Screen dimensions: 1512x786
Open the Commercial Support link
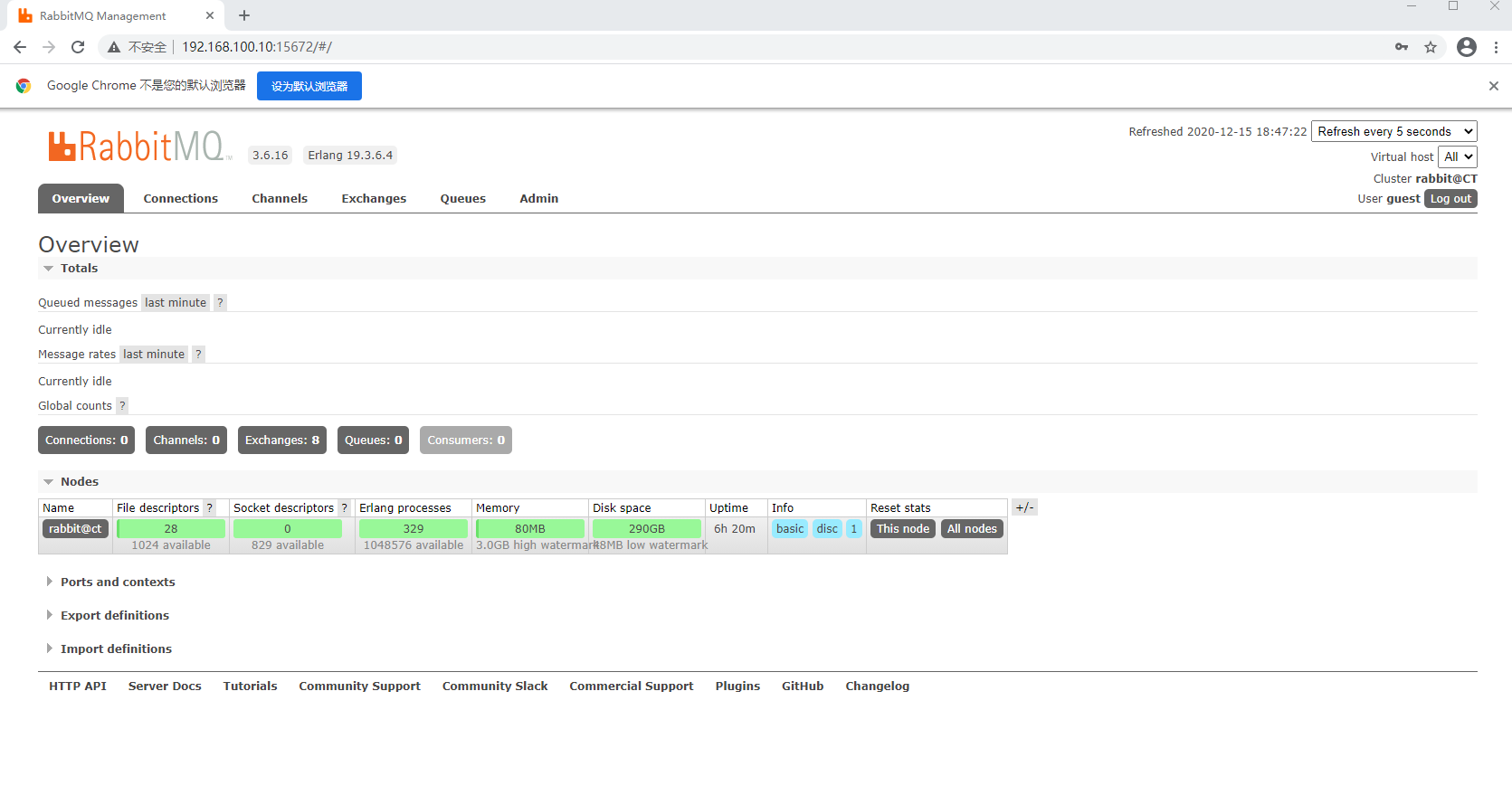pyautogui.click(x=632, y=687)
